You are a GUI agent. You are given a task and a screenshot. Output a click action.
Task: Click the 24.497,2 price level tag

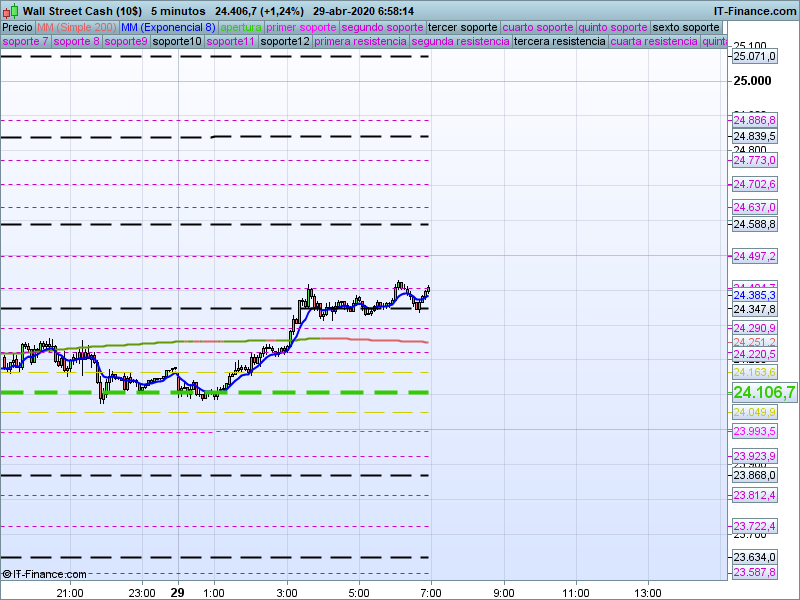click(x=755, y=256)
